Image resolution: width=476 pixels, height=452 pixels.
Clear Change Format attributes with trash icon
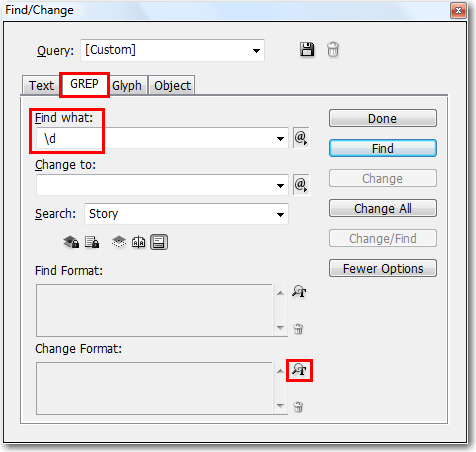pyautogui.click(x=298, y=407)
